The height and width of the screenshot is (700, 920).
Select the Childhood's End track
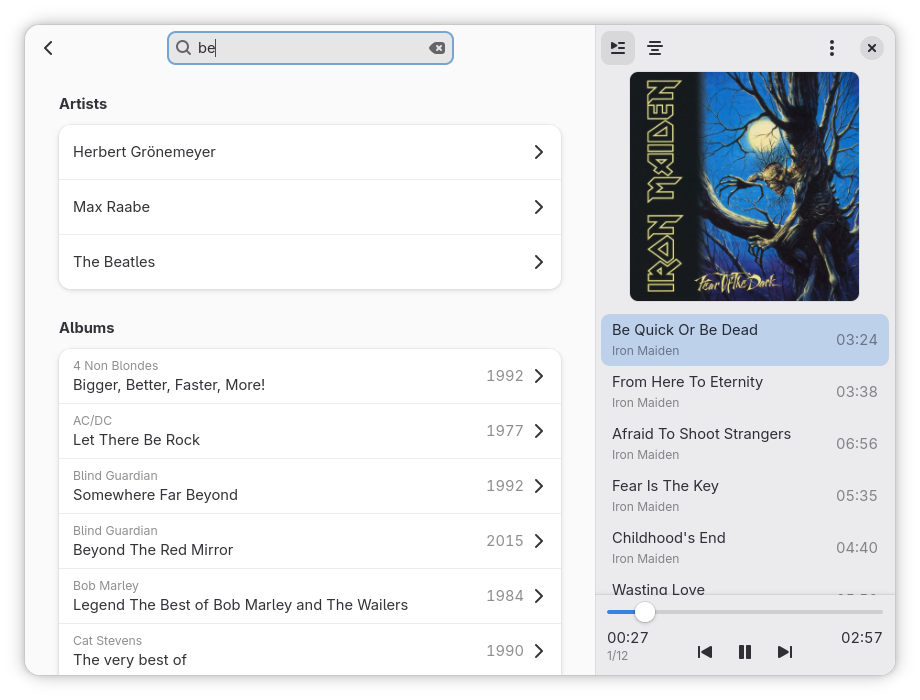[744, 548]
